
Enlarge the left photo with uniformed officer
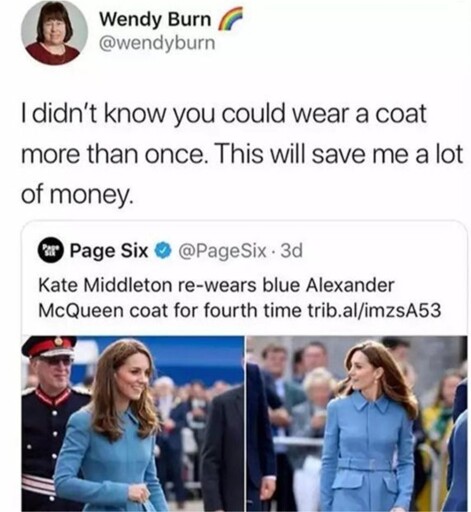click(133, 423)
